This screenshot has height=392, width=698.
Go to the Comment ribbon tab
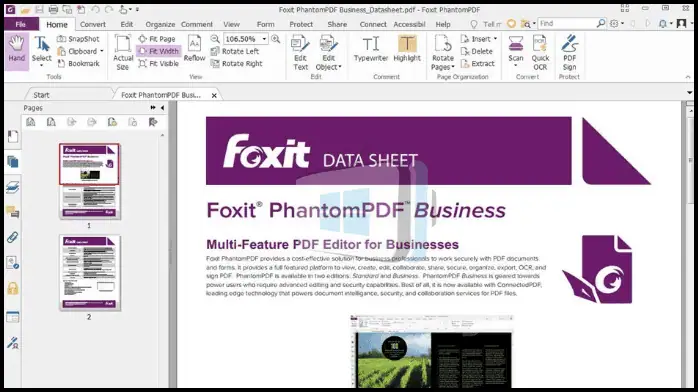(x=197, y=24)
